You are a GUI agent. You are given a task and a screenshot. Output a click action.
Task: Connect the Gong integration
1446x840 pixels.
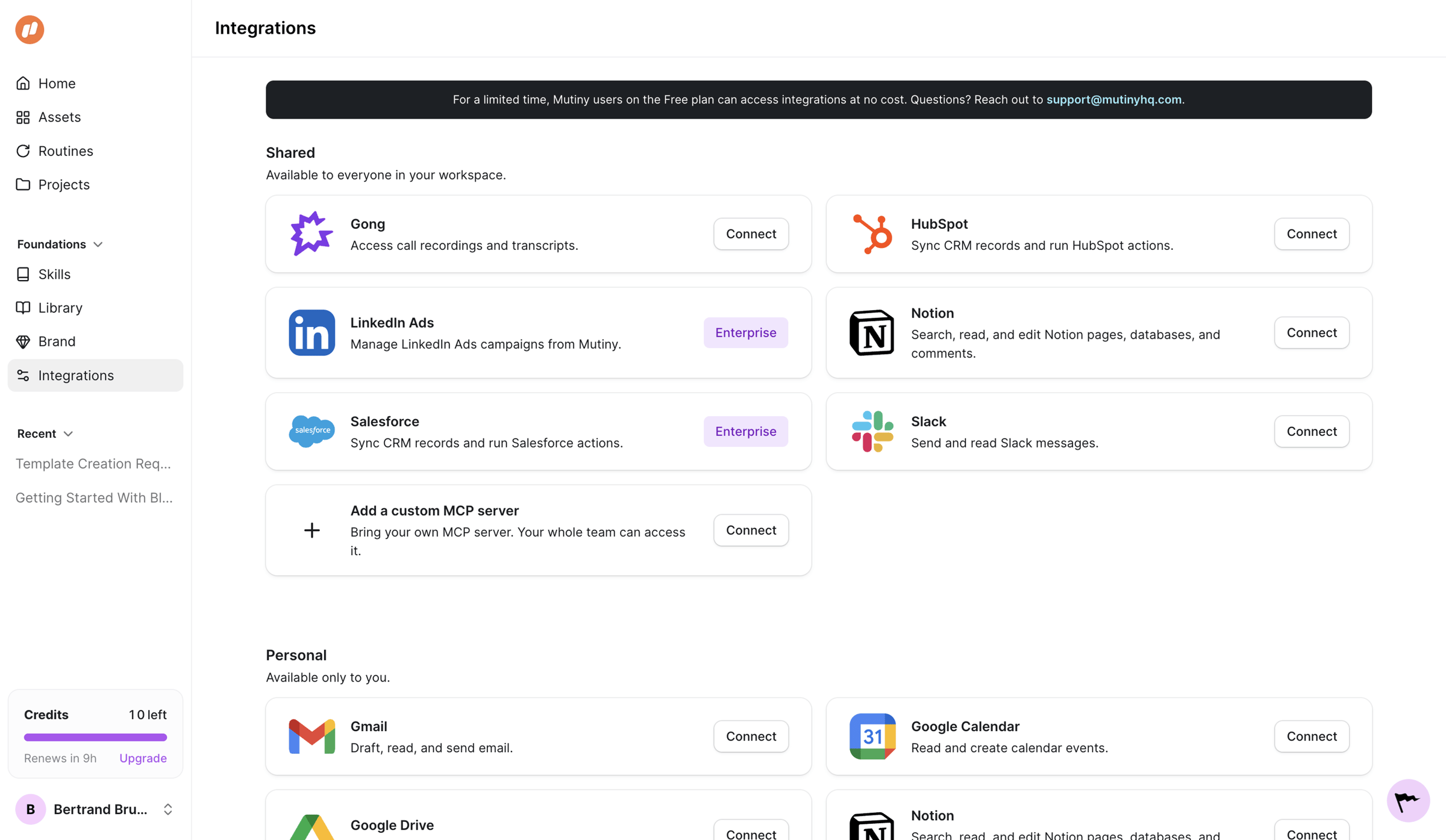point(751,234)
